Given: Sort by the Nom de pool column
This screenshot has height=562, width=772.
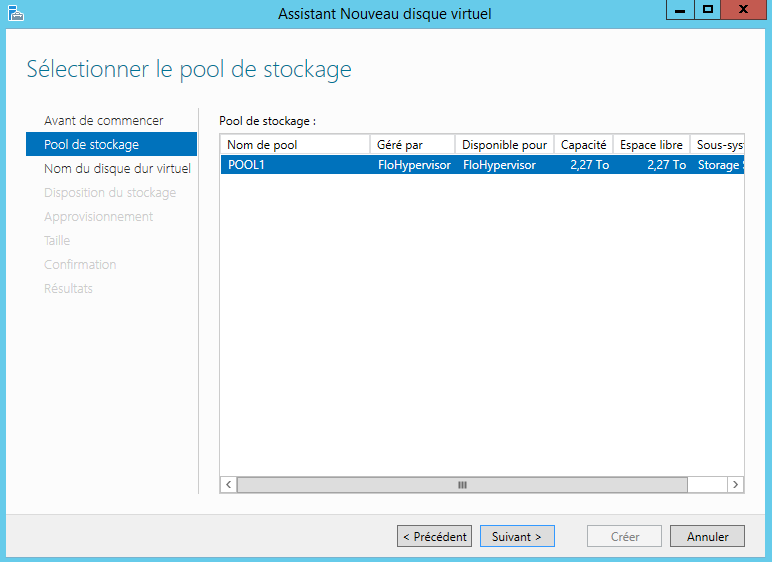Looking at the screenshot, I should click(x=295, y=145).
